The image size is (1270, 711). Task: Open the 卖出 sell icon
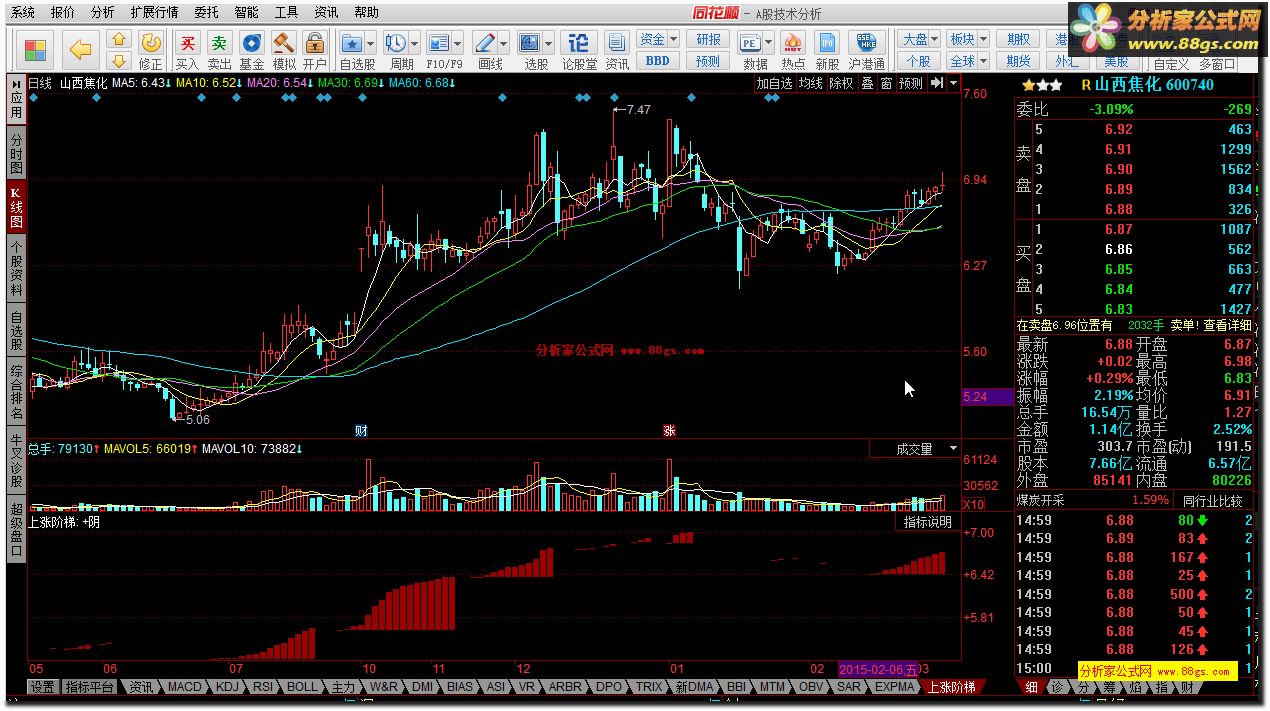coord(219,50)
